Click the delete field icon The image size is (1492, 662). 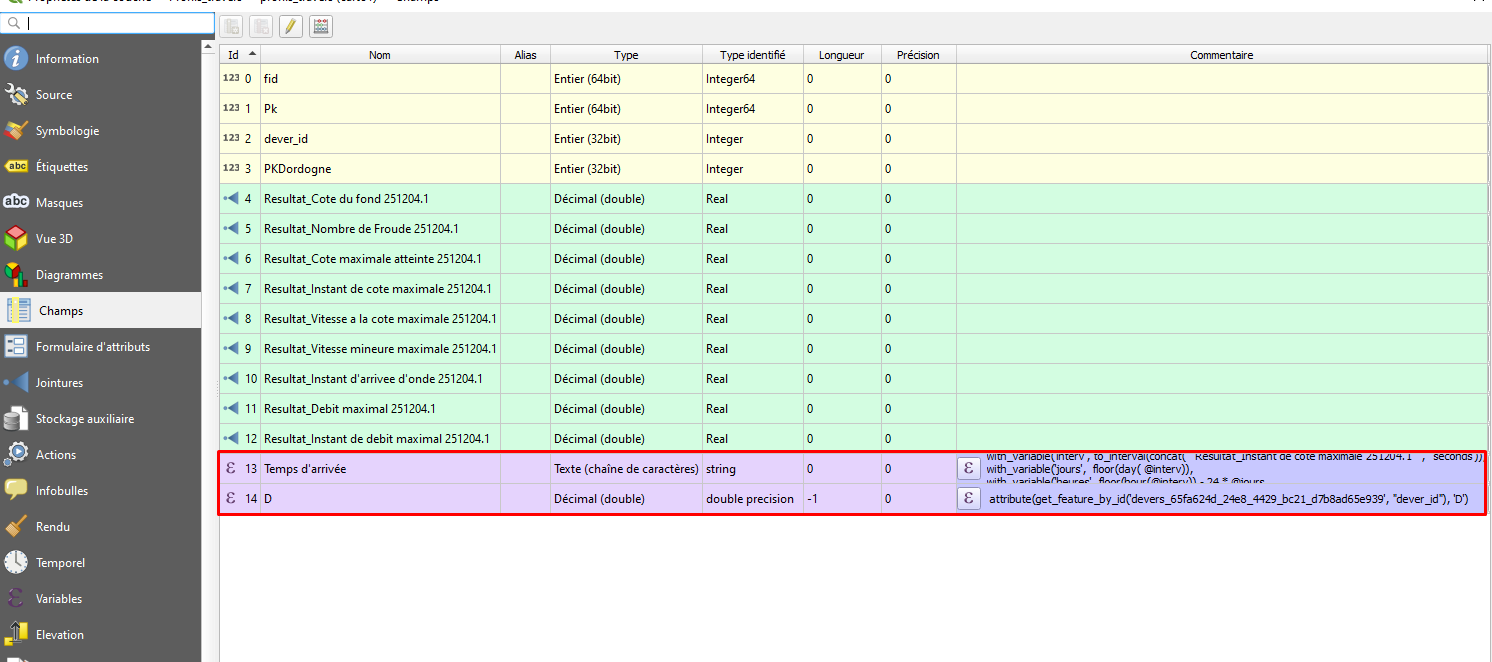point(260,26)
